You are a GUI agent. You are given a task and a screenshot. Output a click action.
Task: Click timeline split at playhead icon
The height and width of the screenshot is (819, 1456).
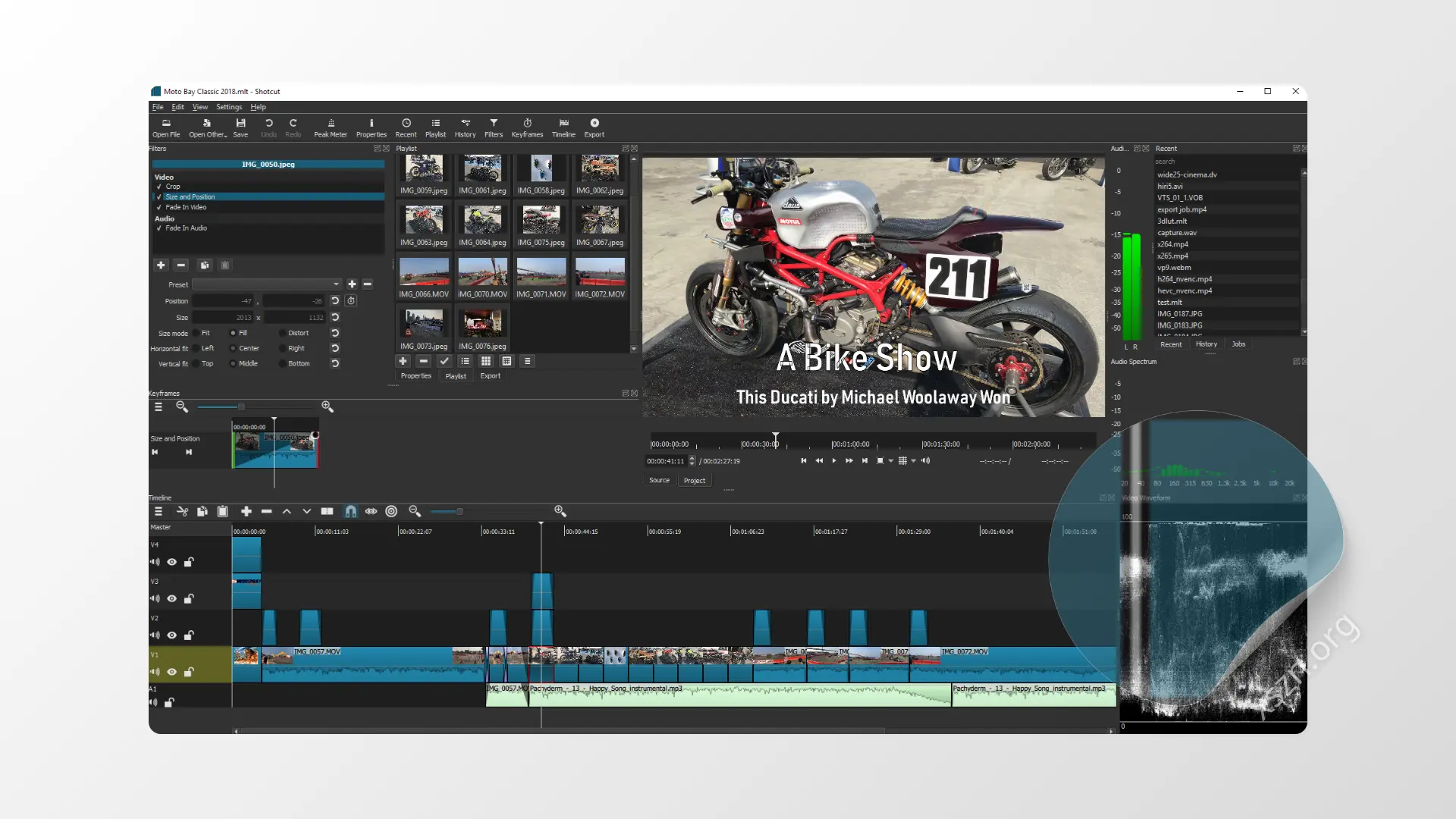point(327,511)
